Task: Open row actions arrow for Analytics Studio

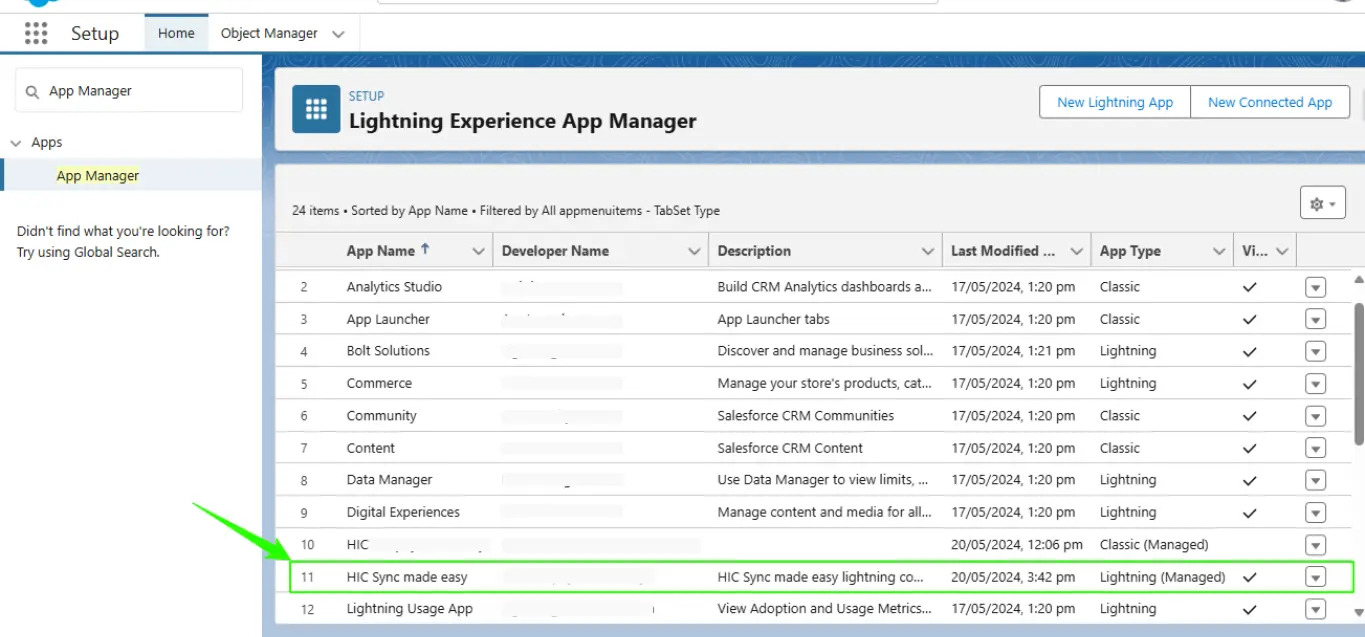Action: pos(1315,287)
